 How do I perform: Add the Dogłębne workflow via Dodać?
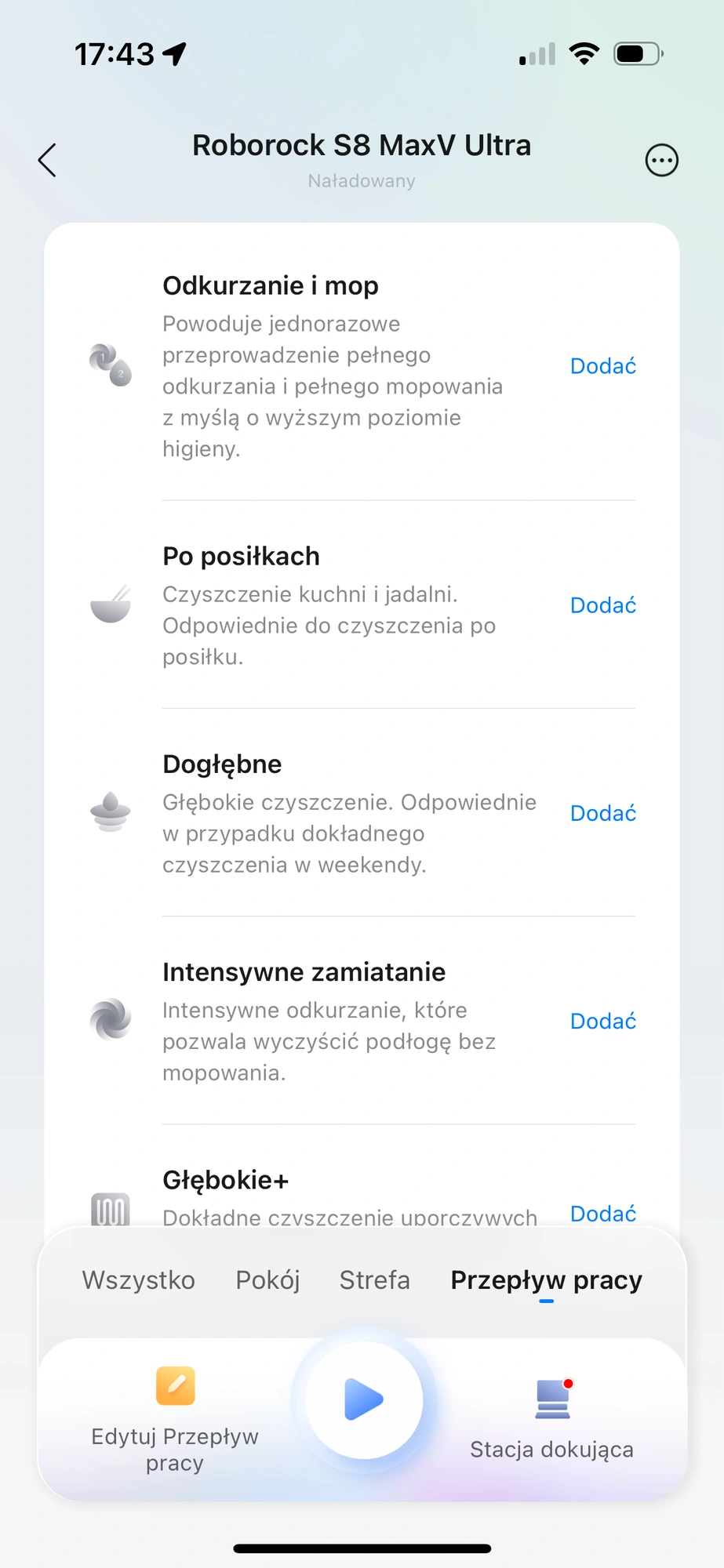pos(603,813)
